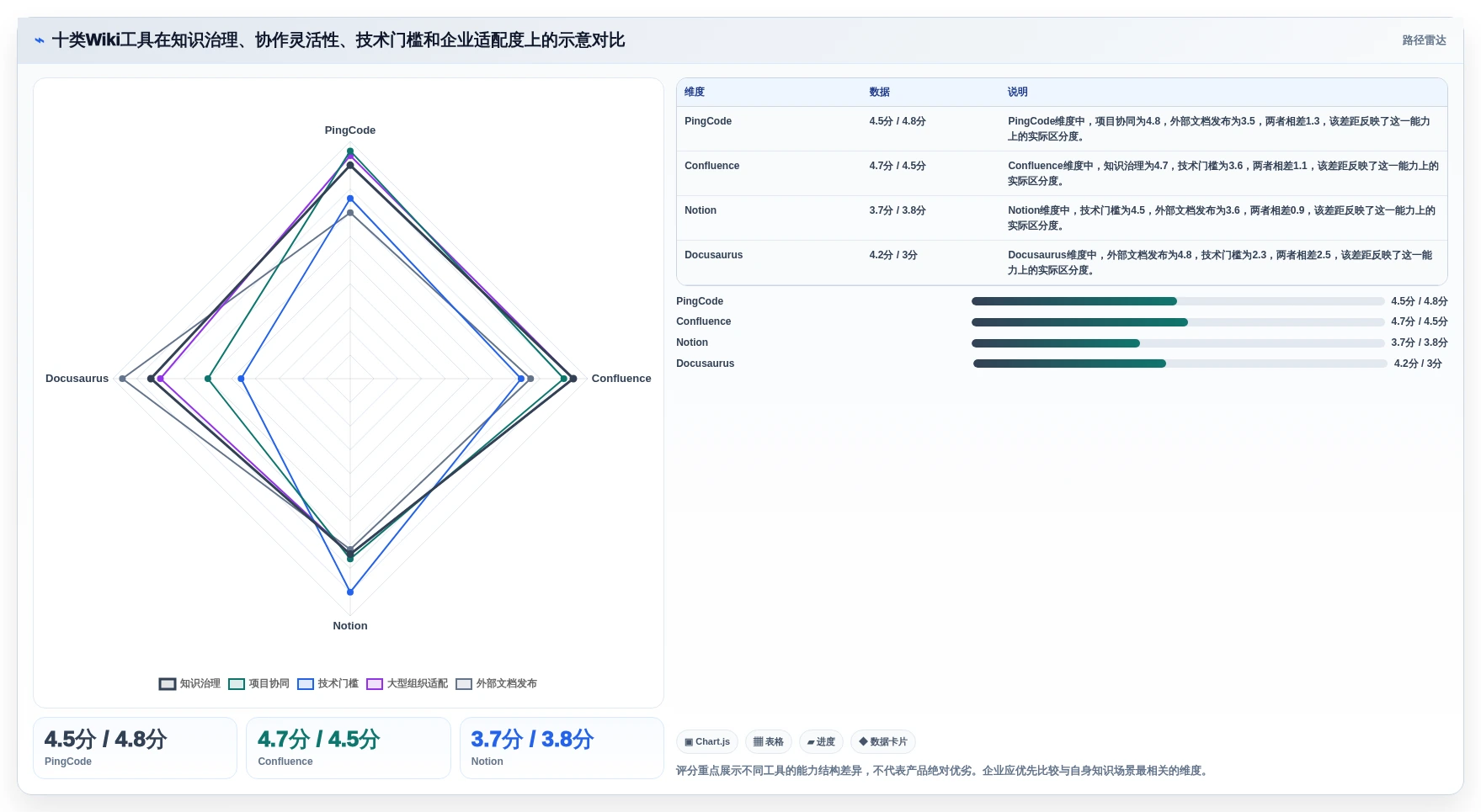
Task: Click the PingCode description text in the table
Action: pyautogui.click(x=1219, y=129)
